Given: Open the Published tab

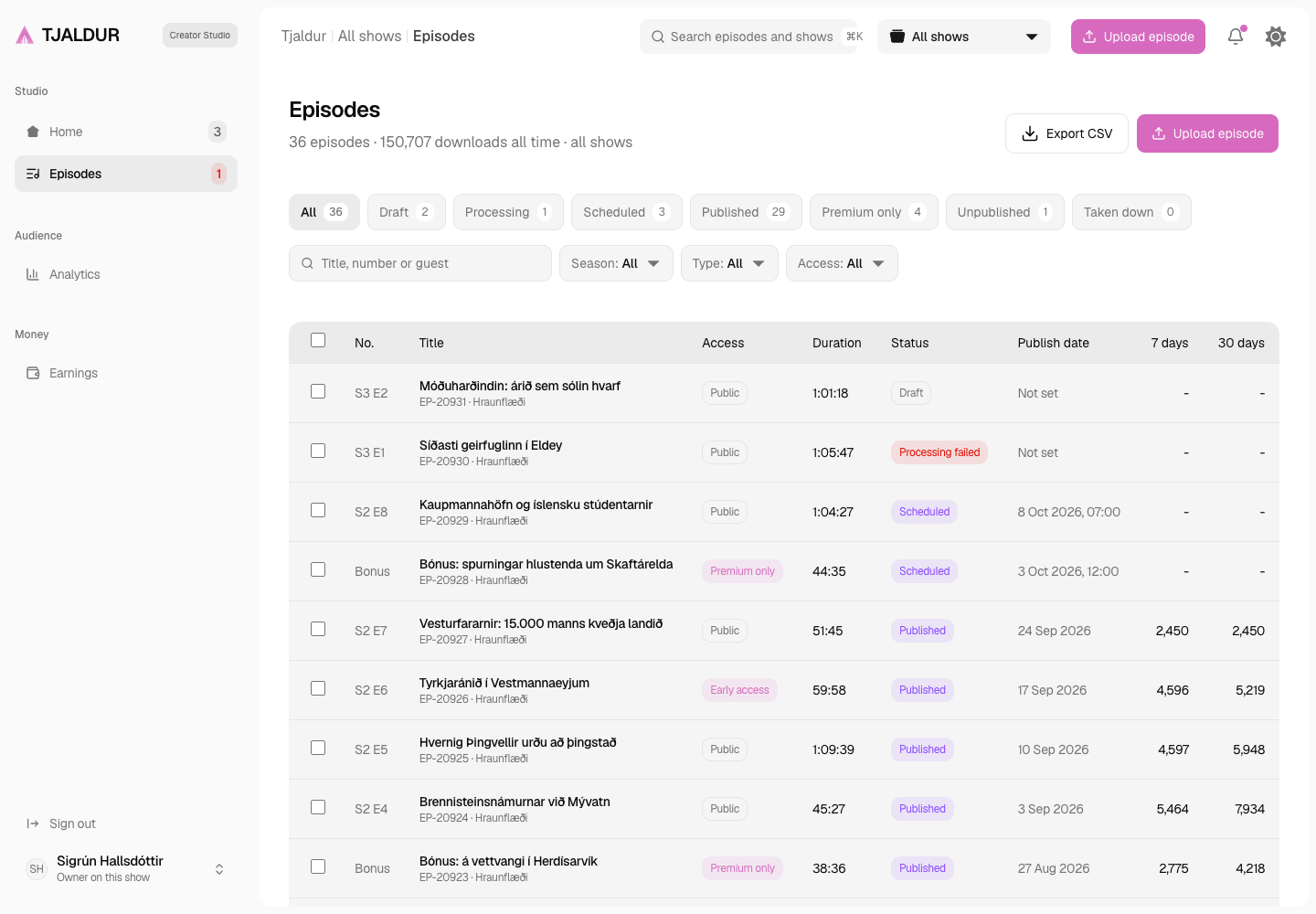Looking at the screenshot, I should pyautogui.click(x=746, y=212).
